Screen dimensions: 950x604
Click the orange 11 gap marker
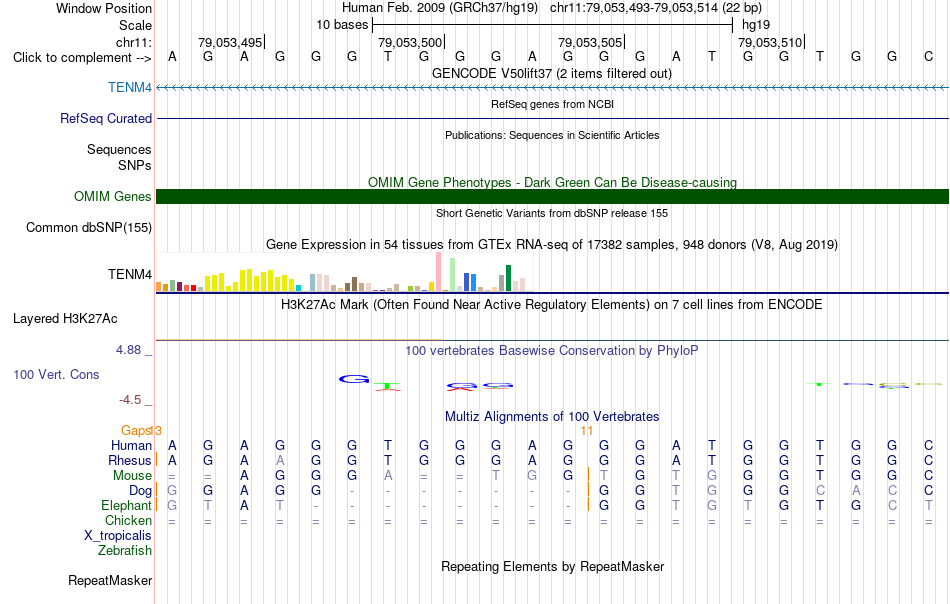[586, 431]
